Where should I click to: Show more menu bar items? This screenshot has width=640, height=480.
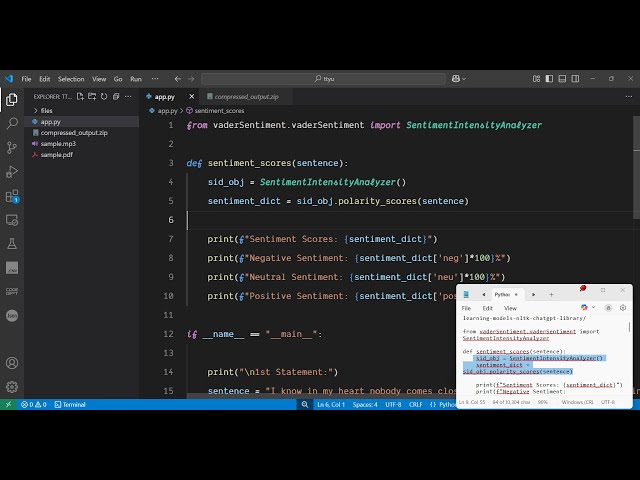click(155, 79)
